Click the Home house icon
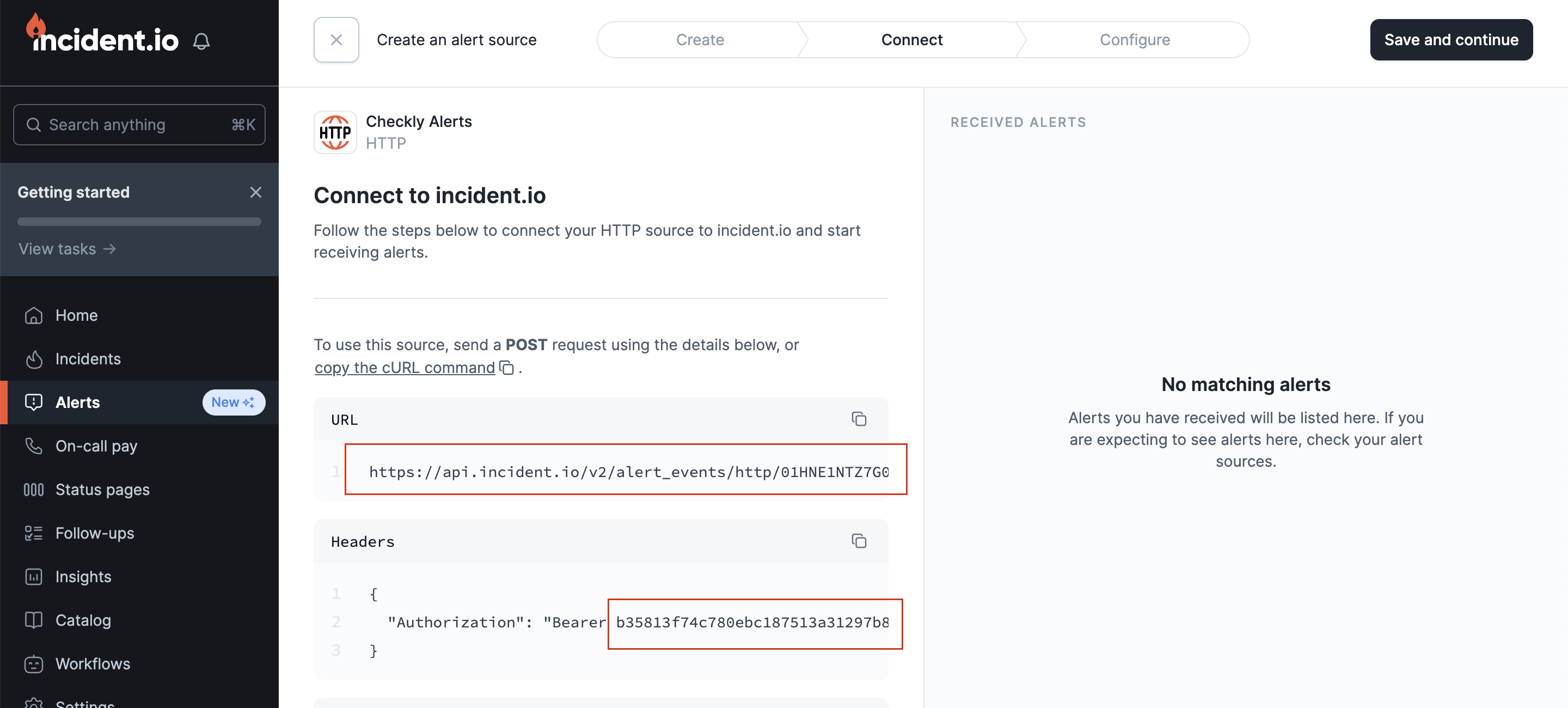1568x708 pixels. (33, 315)
